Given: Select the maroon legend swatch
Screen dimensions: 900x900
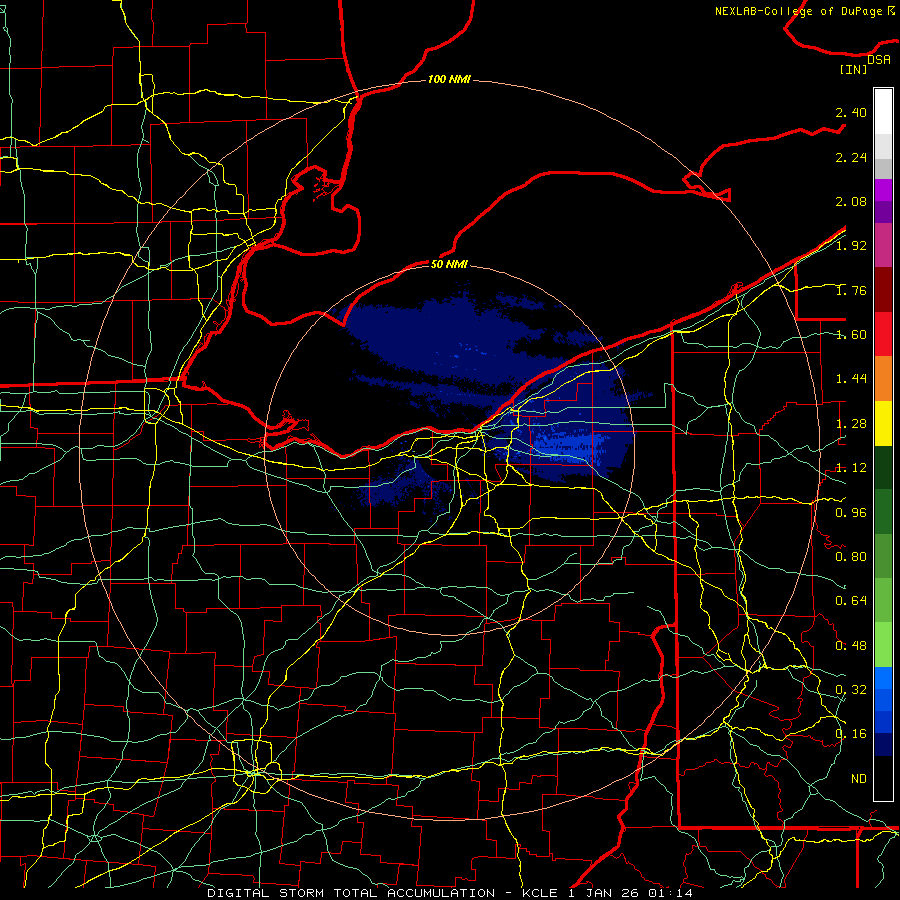Looking at the screenshot, I should point(883,290).
